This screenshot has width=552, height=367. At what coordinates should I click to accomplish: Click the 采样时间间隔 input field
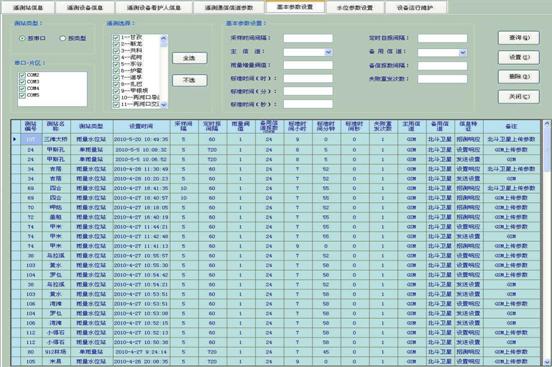click(308, 38)
